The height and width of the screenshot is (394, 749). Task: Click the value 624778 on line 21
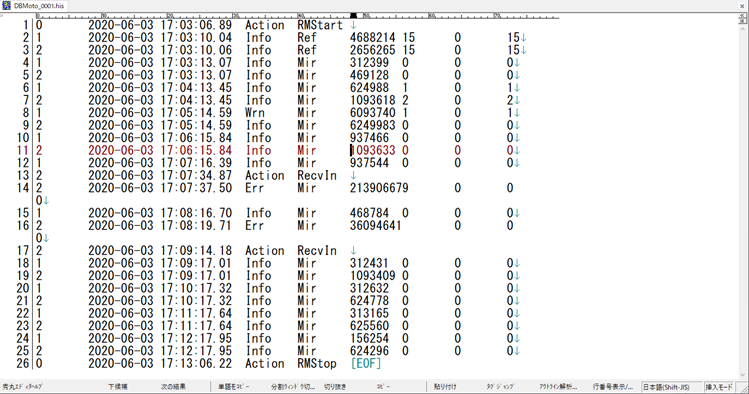(369, 301)
